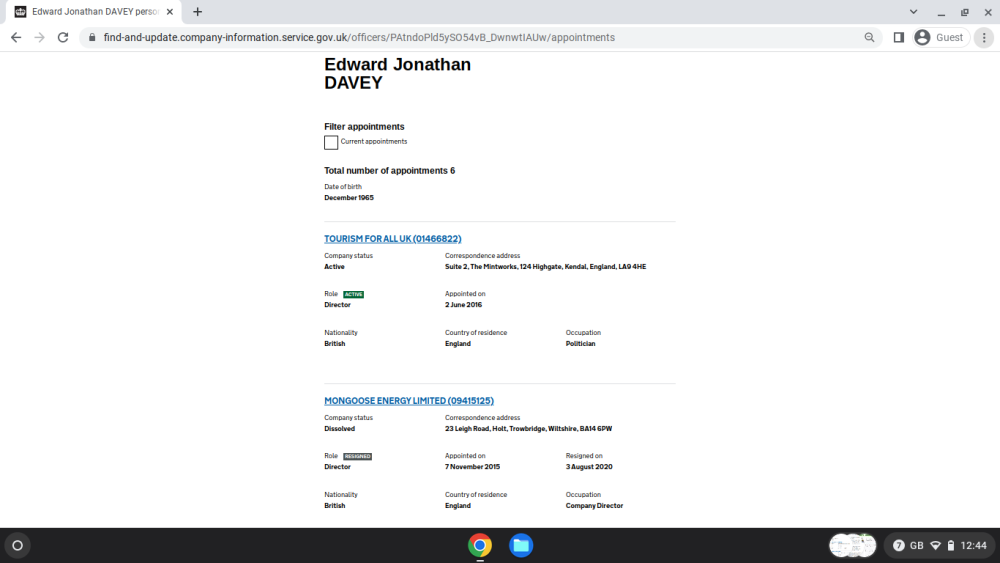Close the Edward Jonathan DAVEY tab
The image size is (1000, 563).
(x=170, y=11)
